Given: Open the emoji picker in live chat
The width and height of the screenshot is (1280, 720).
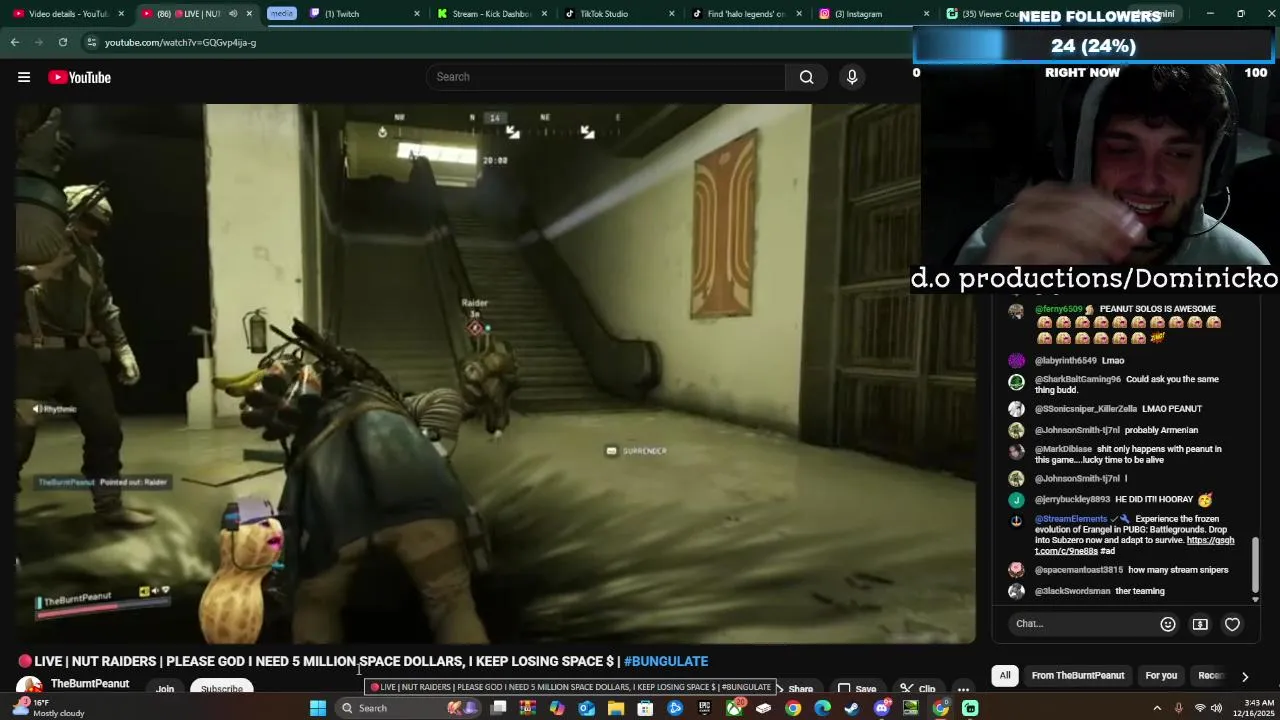Looking at the screenshot, I should 1167,624.
